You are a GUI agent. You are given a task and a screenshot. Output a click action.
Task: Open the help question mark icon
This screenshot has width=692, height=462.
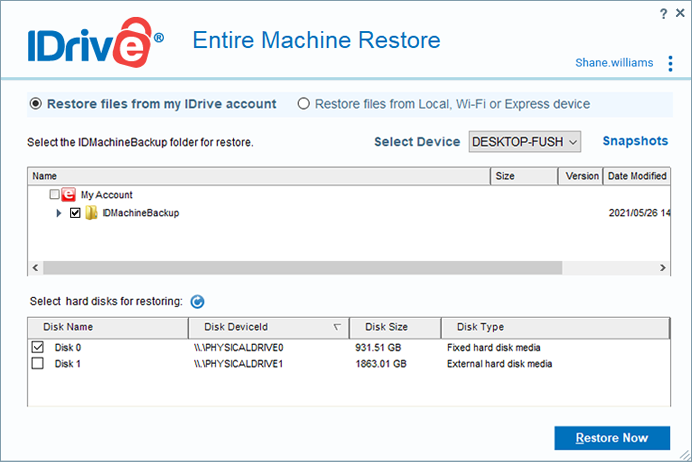click(x=663, y=14)
